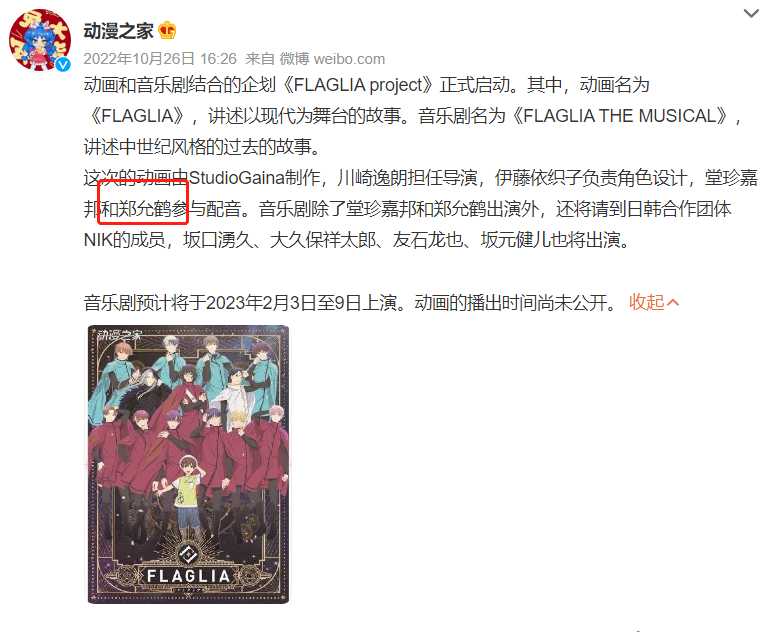This screenshot has width=776, height=632.
Task: Open the FLAGLIA poster thumbnail
Action: tap(188, 464)
